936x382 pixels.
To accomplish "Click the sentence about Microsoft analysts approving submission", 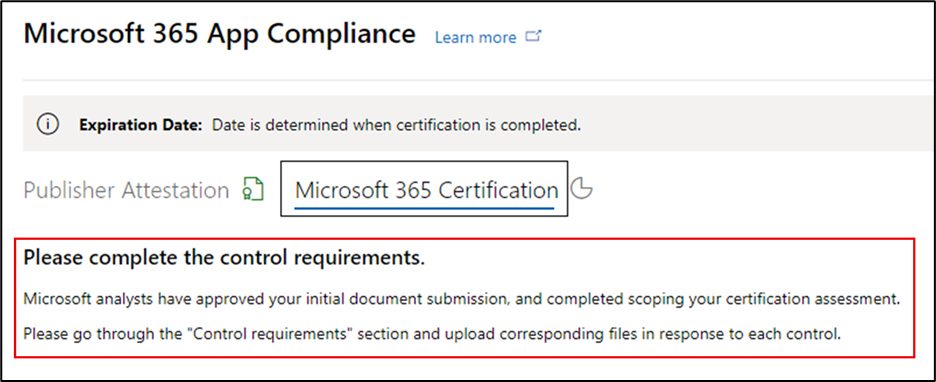I will 461,298.
